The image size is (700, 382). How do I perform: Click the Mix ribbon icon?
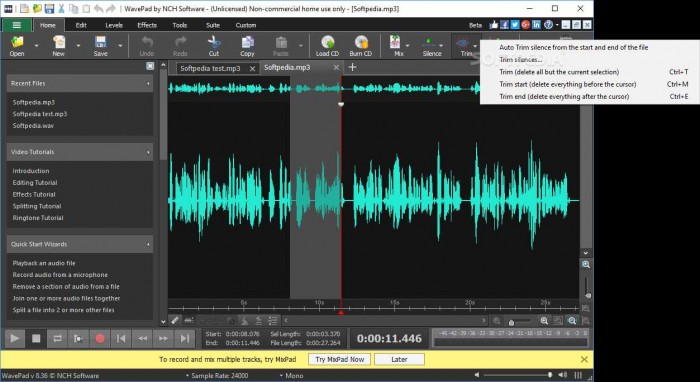396,42
